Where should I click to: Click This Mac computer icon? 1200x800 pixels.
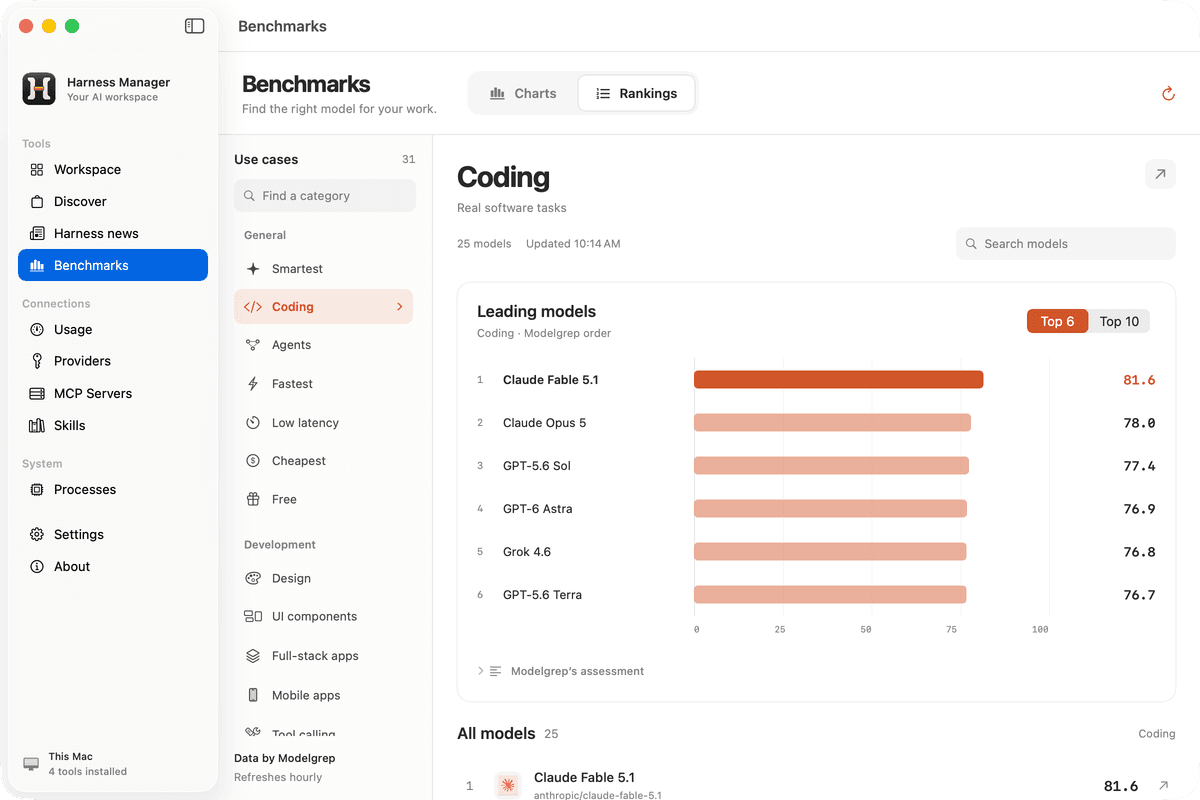click(30, 764)
